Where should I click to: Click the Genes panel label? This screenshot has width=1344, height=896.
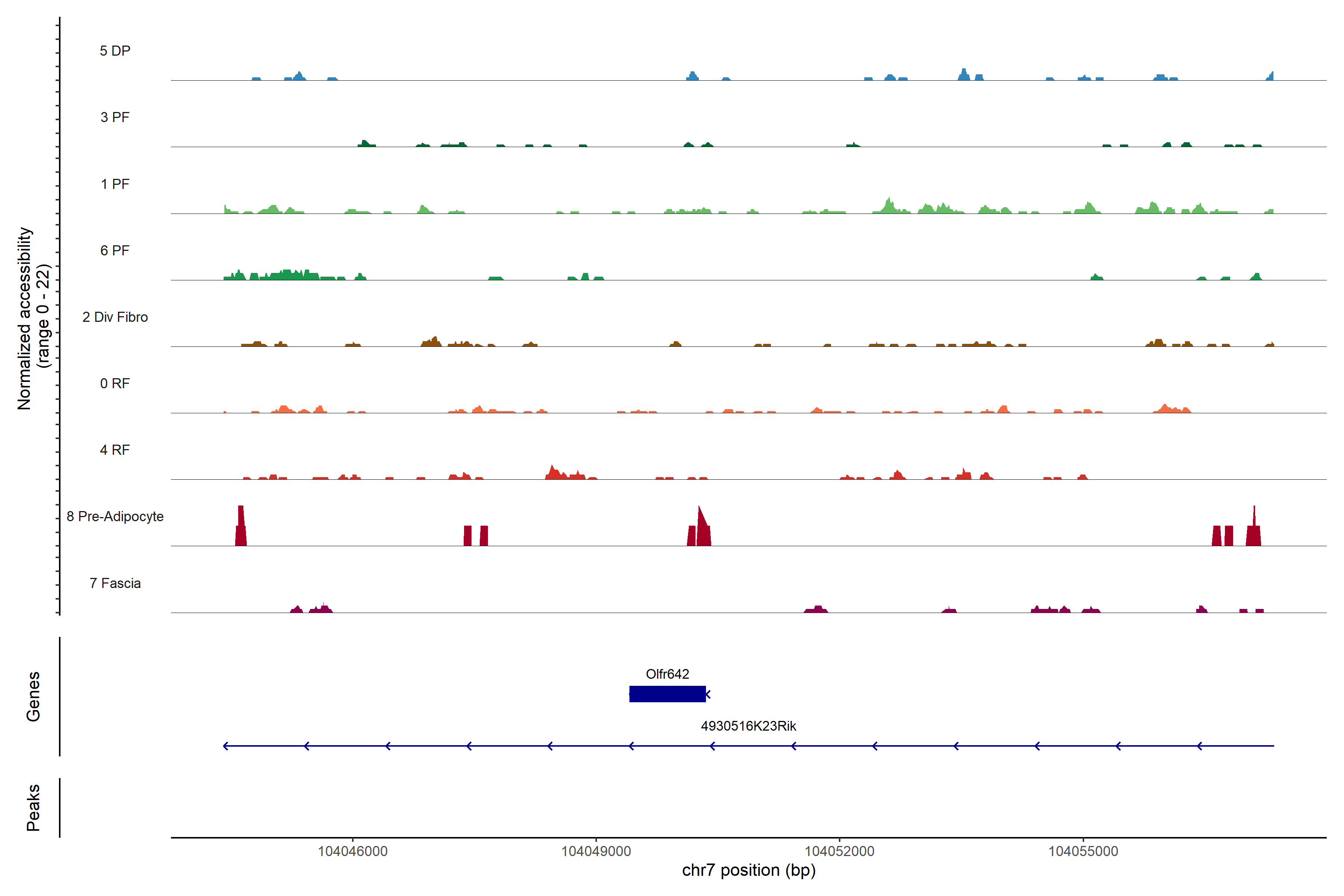pyautogui.click(x=33, y=696)
